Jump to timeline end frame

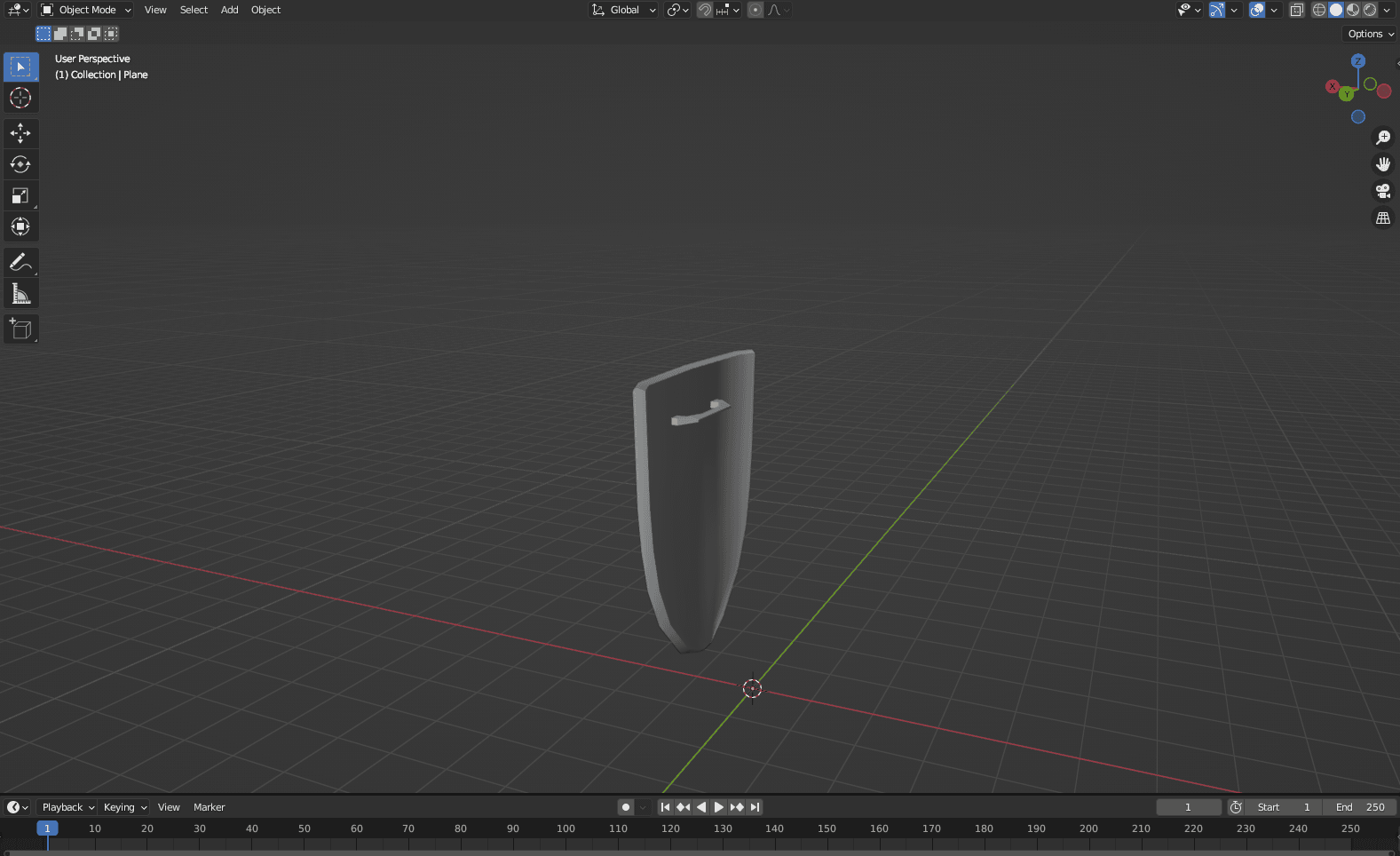click(755, 807)
